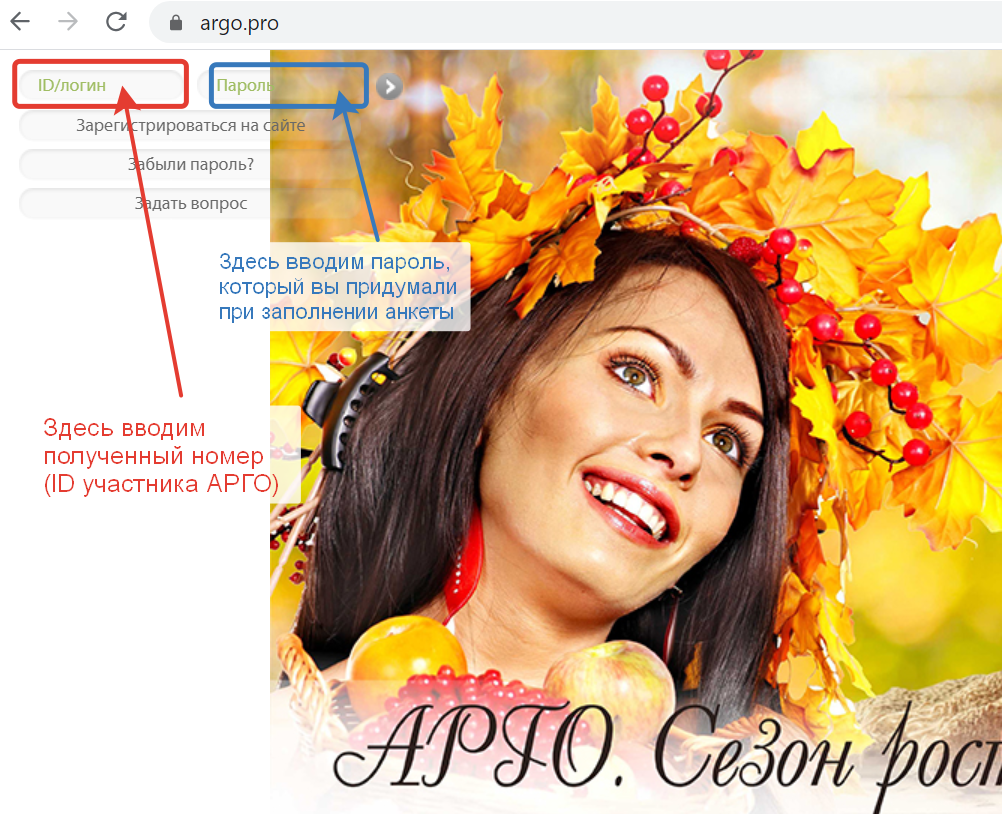Click the browser forward arrow
Image resolution: width=1008 pixels, height=814 pixels.
point(68,22)
